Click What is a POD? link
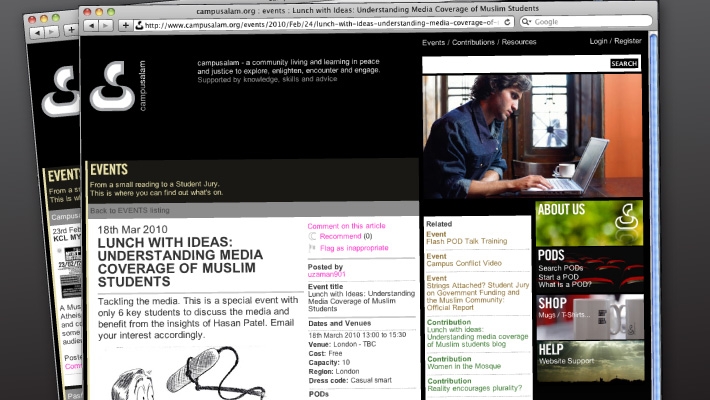 (565, 284)
